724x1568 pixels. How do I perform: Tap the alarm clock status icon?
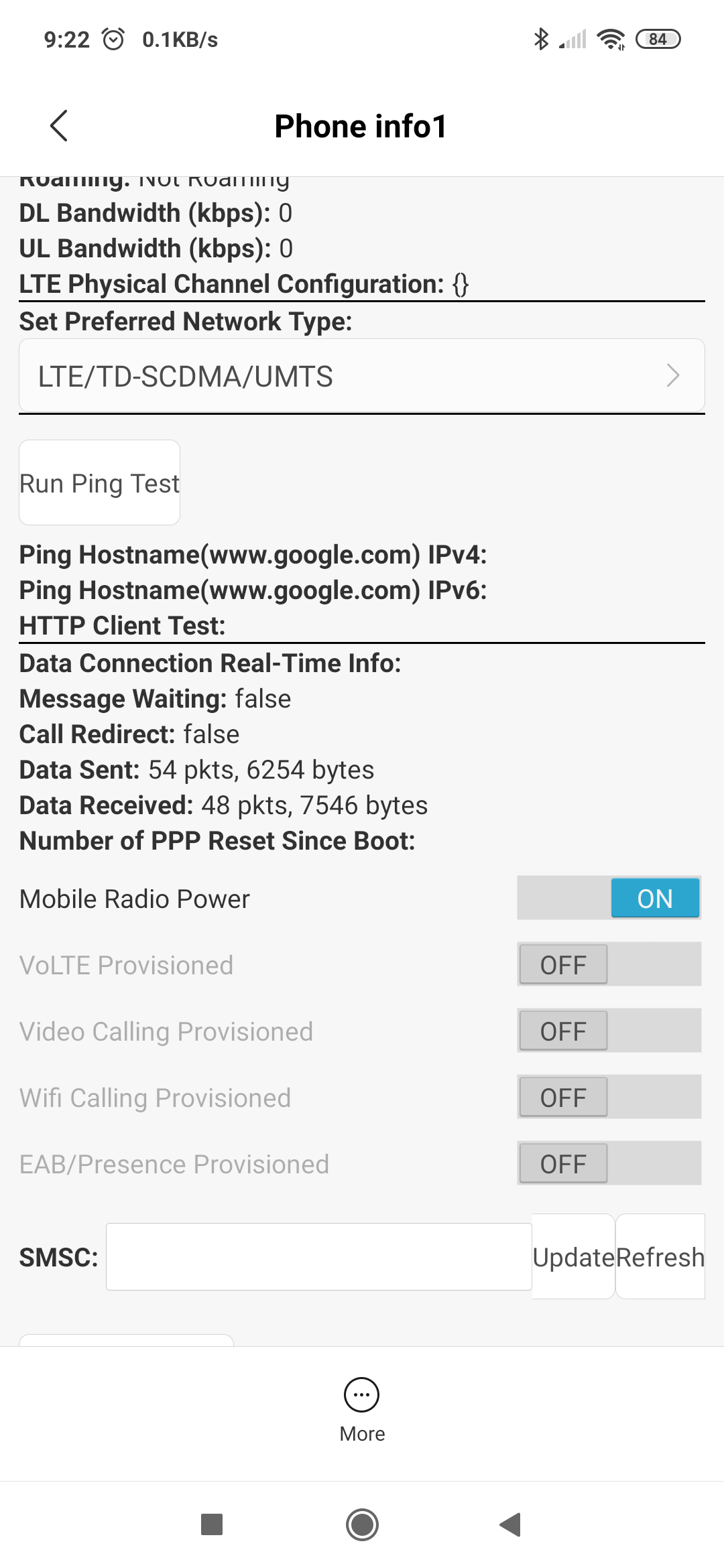[x=113, y=40]
